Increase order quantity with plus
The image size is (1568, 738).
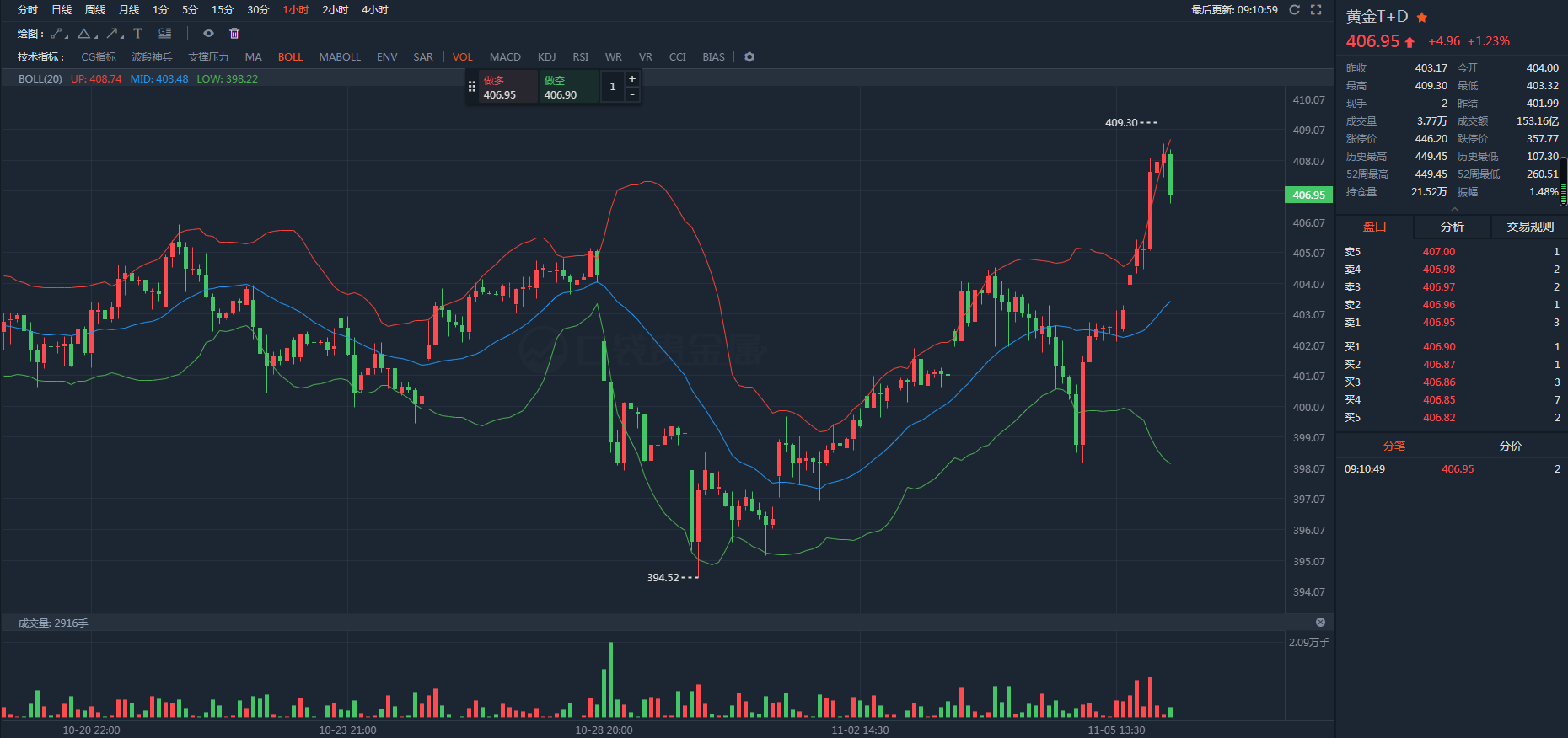click(x=632, y=78)
